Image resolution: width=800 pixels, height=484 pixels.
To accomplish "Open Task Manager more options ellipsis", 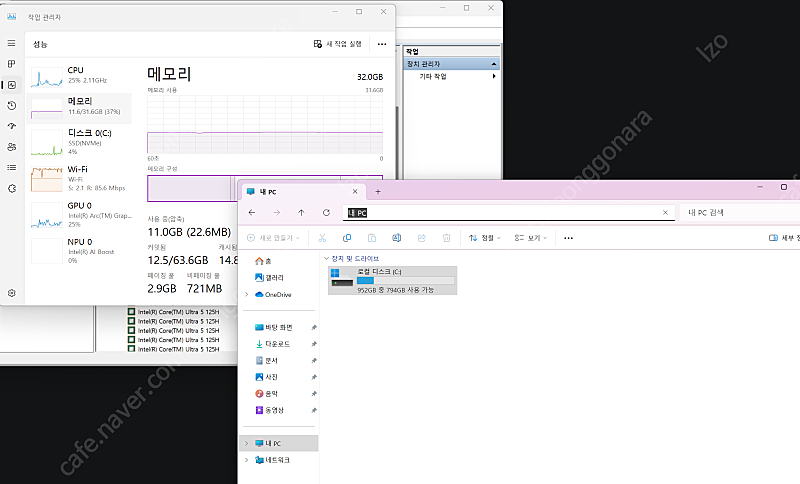I will tap(382, 44).
